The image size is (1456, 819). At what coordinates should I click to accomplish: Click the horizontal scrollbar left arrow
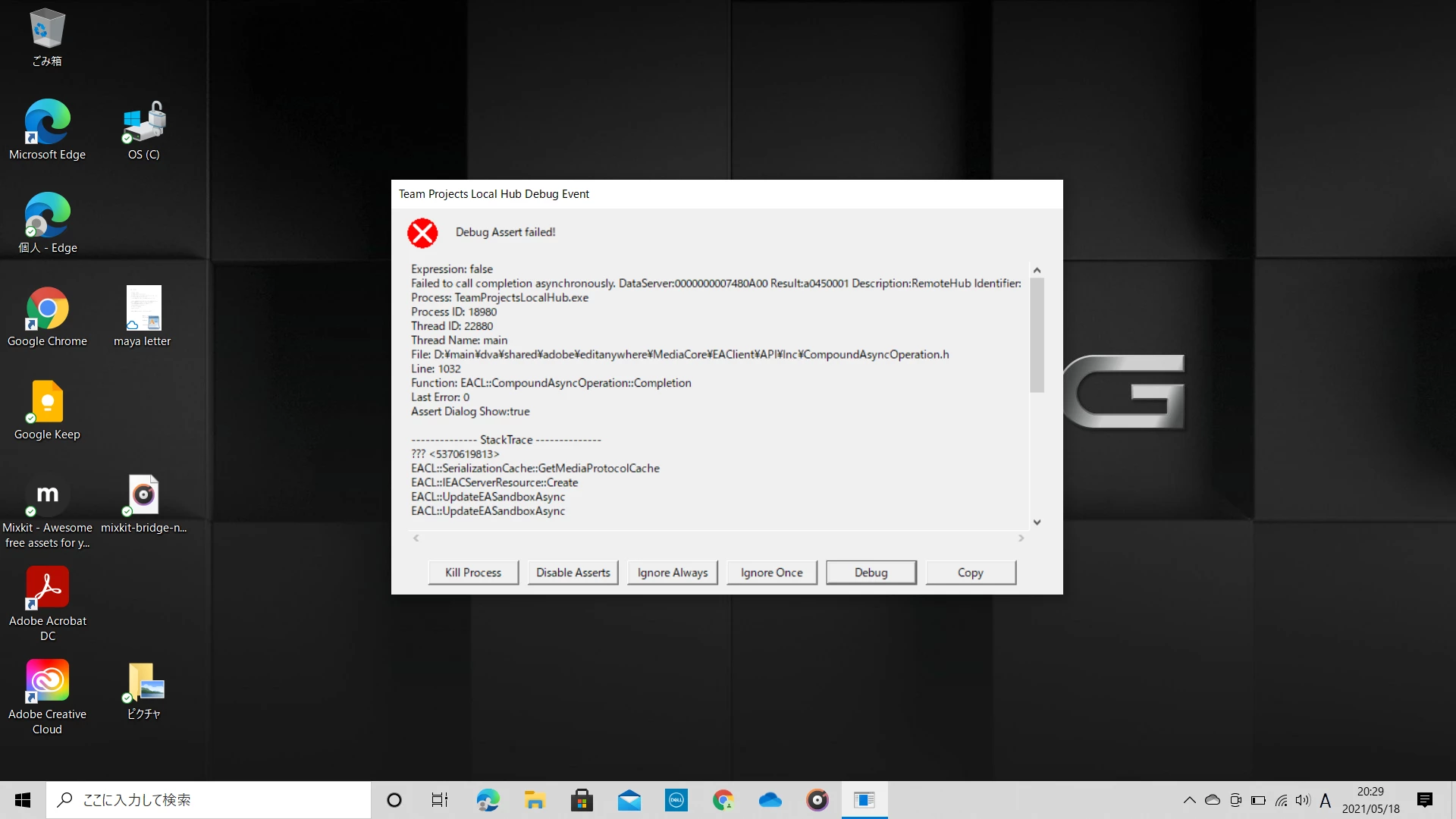tap(416, 538)
